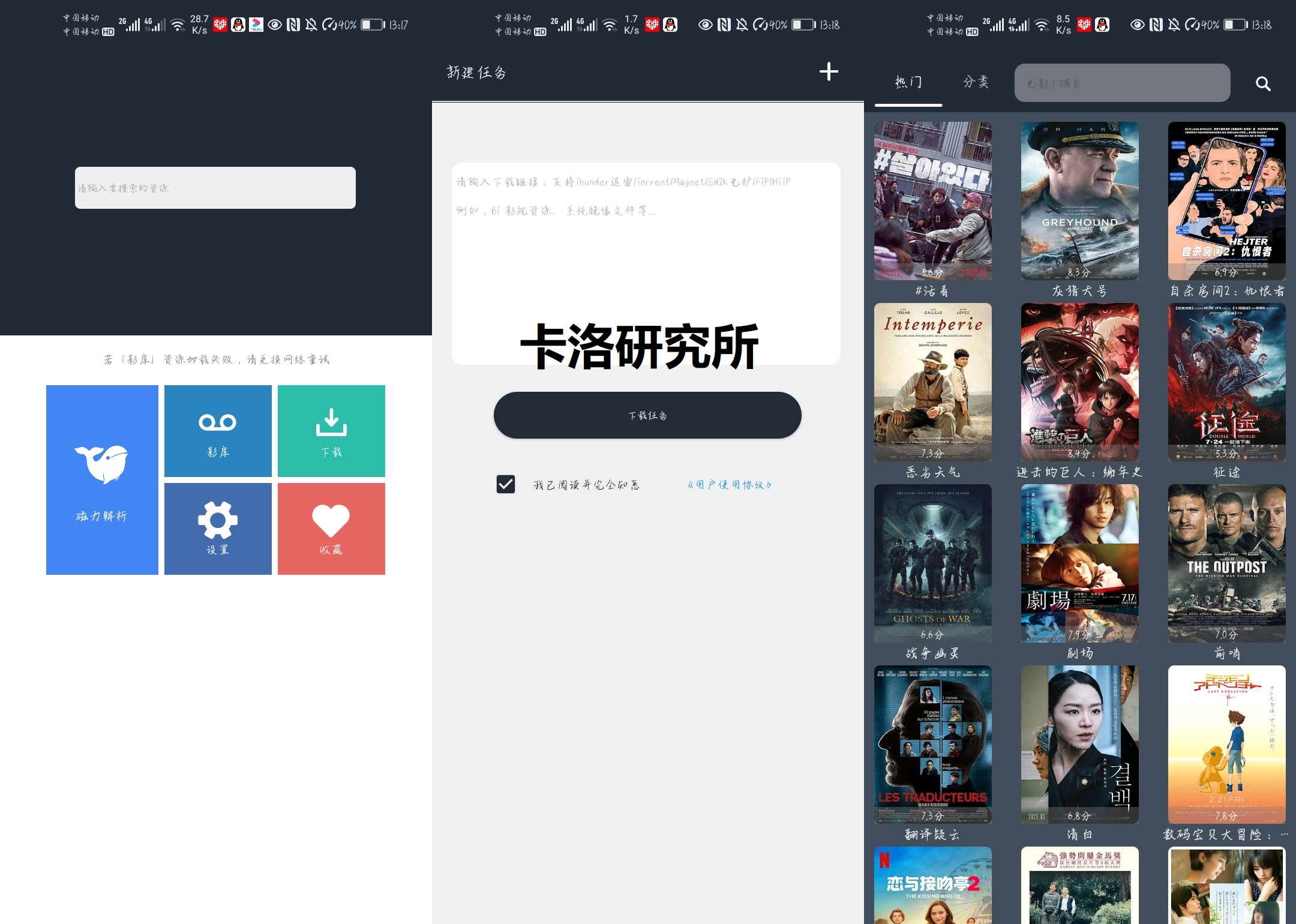Tap the Wi-Fi icon in left status bar
Viewport: 1296px width, 924px height.
pos(178,25)
